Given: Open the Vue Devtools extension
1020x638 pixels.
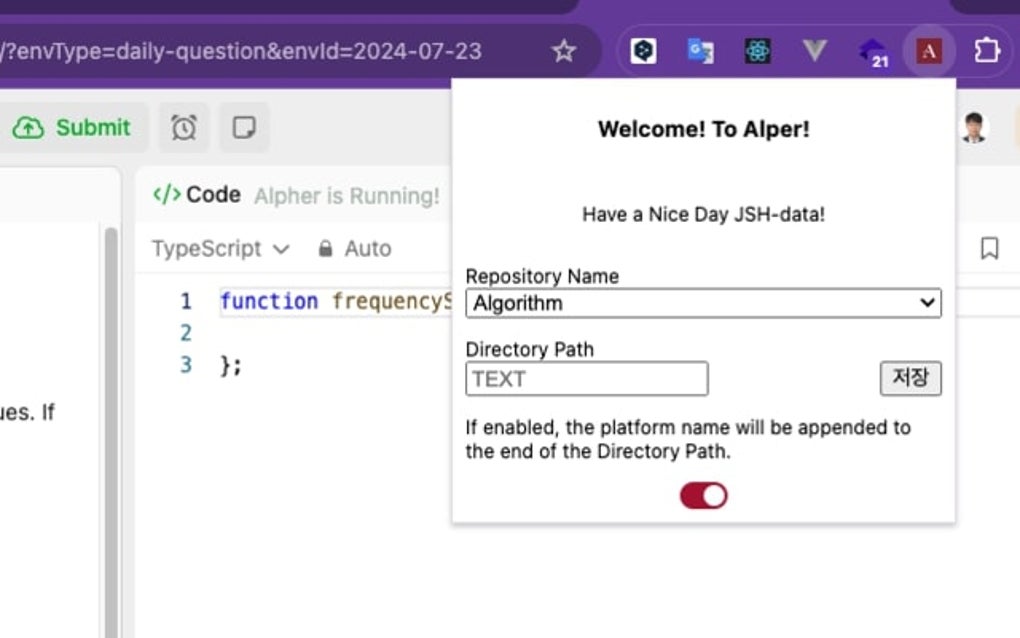Looking at the screenshot, I should 815,51.
